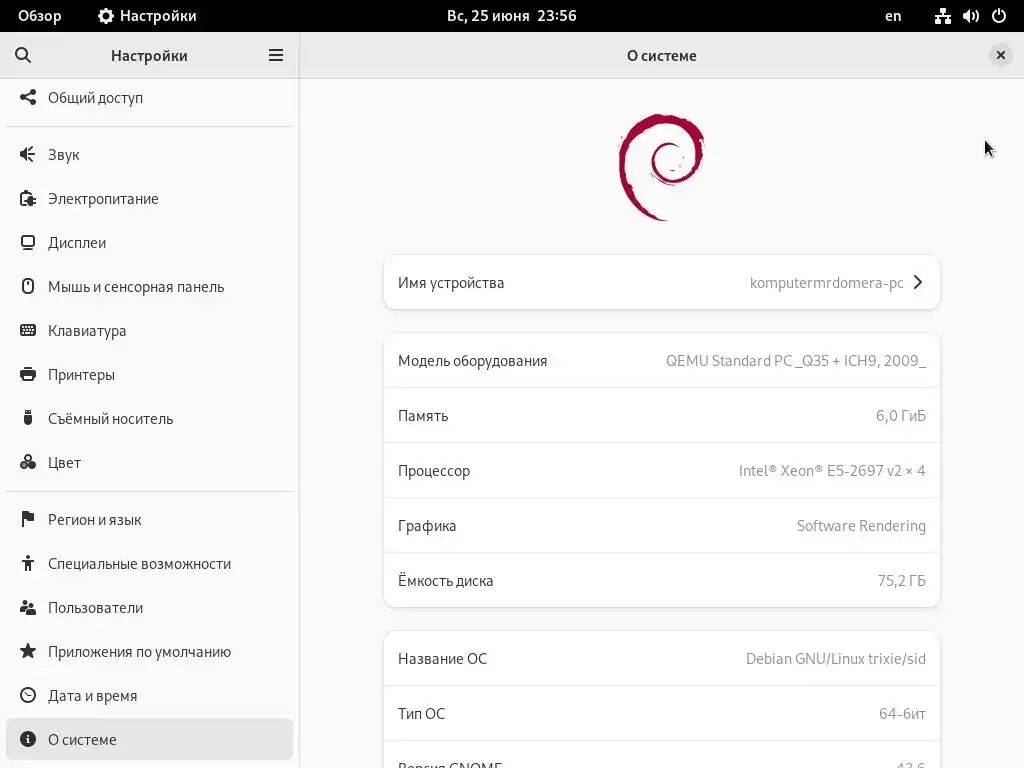Open Электропитание settings panel
The height and width of the screenshot is (768, 1024).
pos(150,199)
